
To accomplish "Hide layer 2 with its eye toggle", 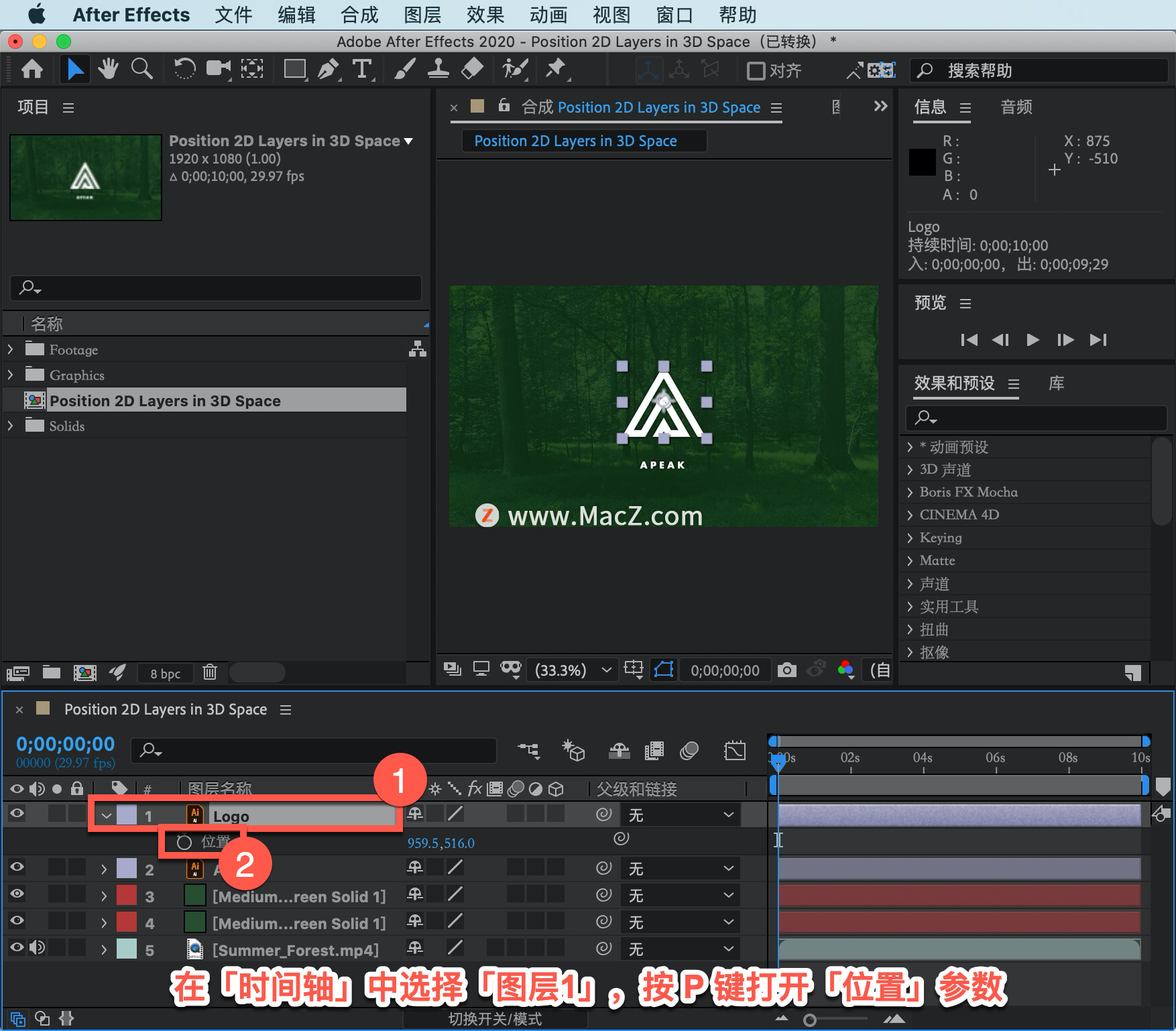I will pos(17,867).
